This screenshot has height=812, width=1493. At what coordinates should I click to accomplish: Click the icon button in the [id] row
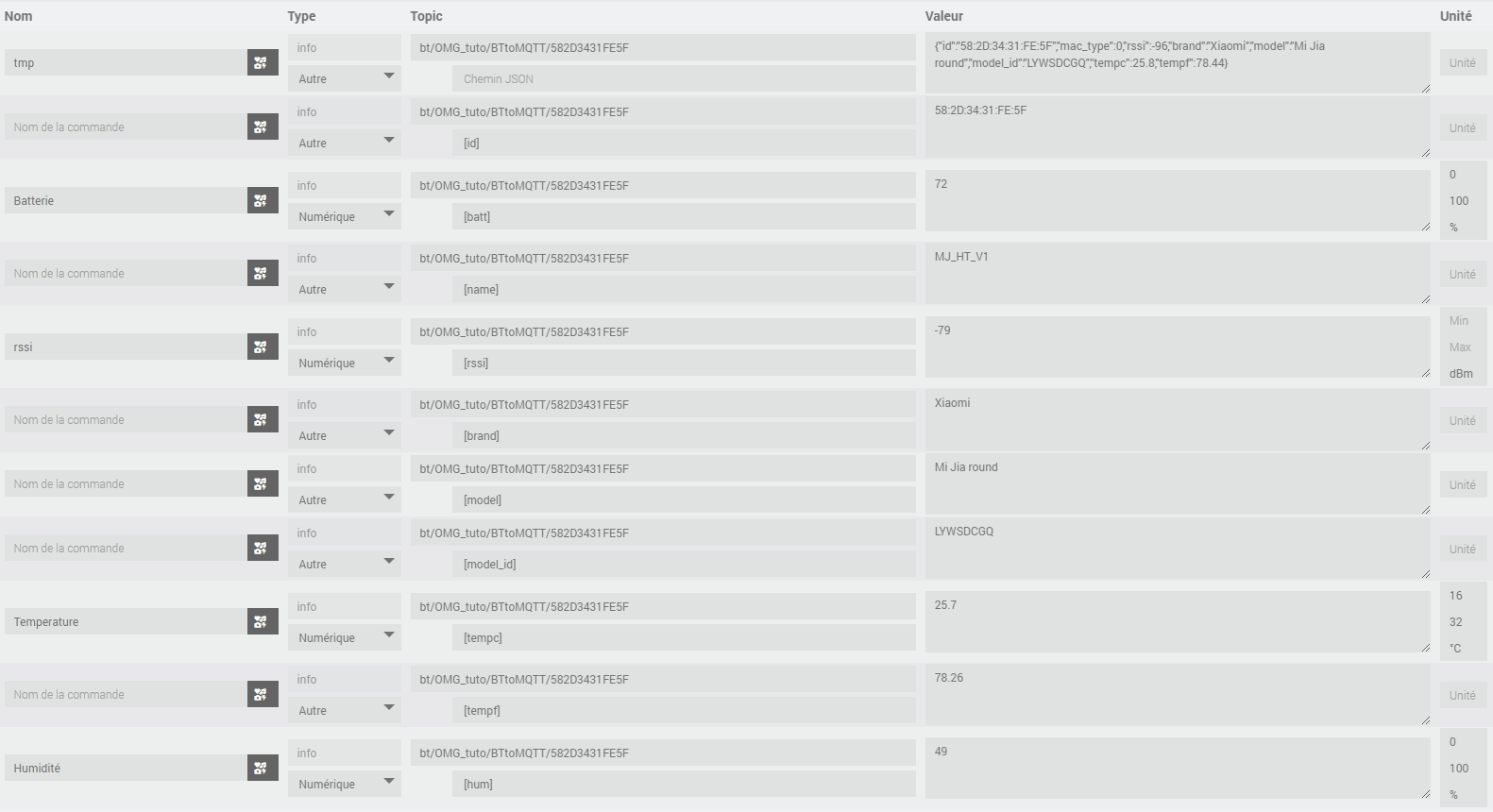(263, 127)
